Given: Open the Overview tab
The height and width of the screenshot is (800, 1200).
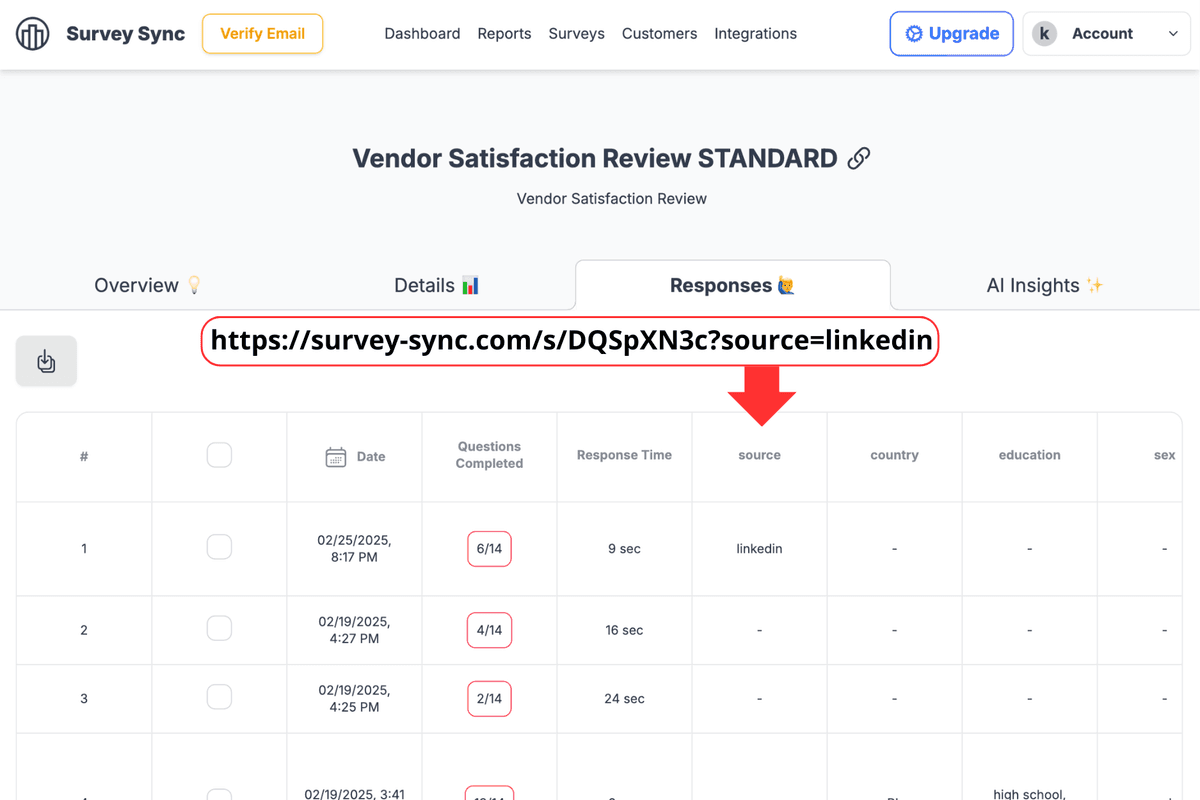Looking at the screenshot, I should 148,286.
